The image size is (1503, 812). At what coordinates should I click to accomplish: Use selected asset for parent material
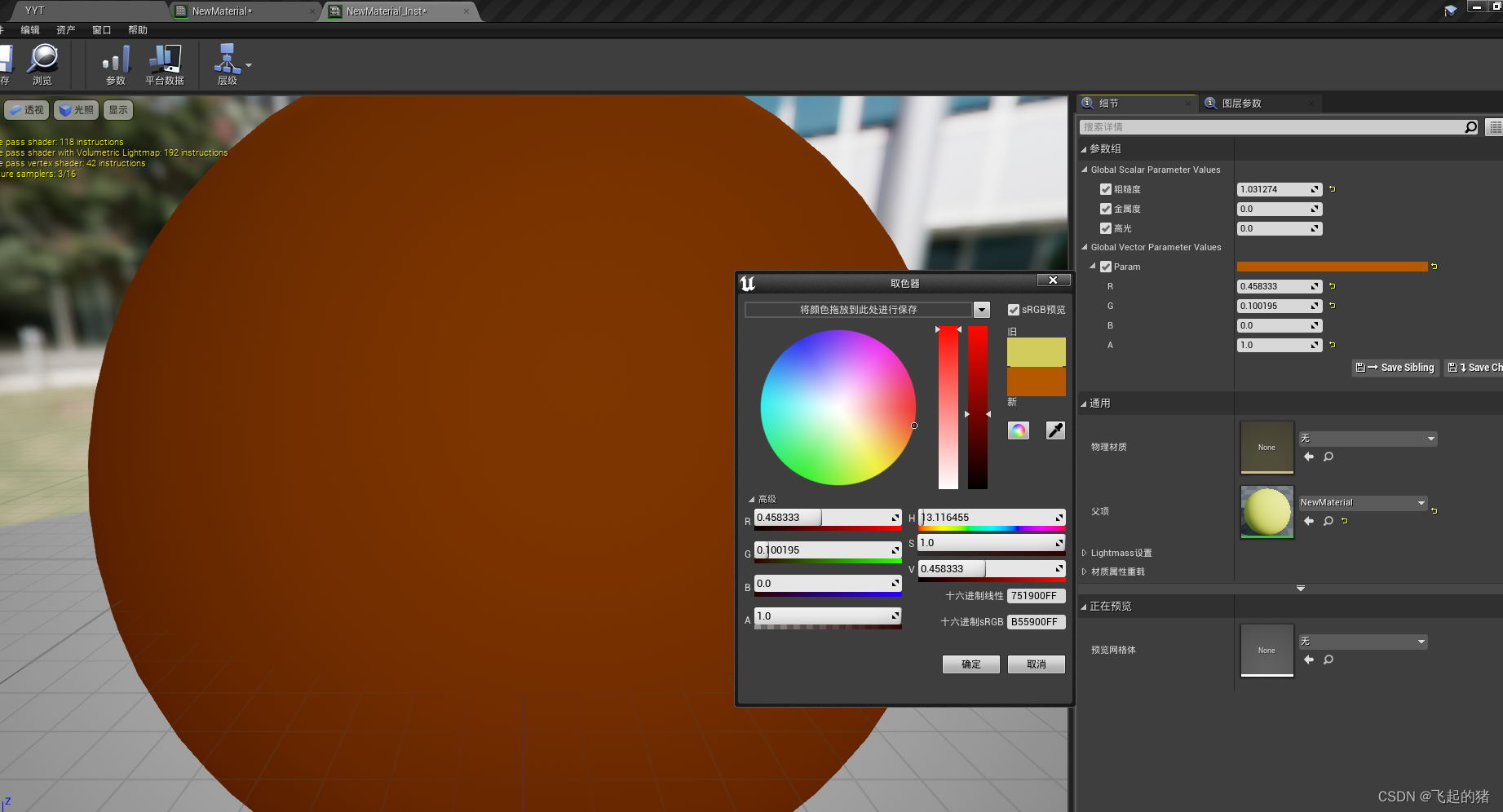point(1309,521)
